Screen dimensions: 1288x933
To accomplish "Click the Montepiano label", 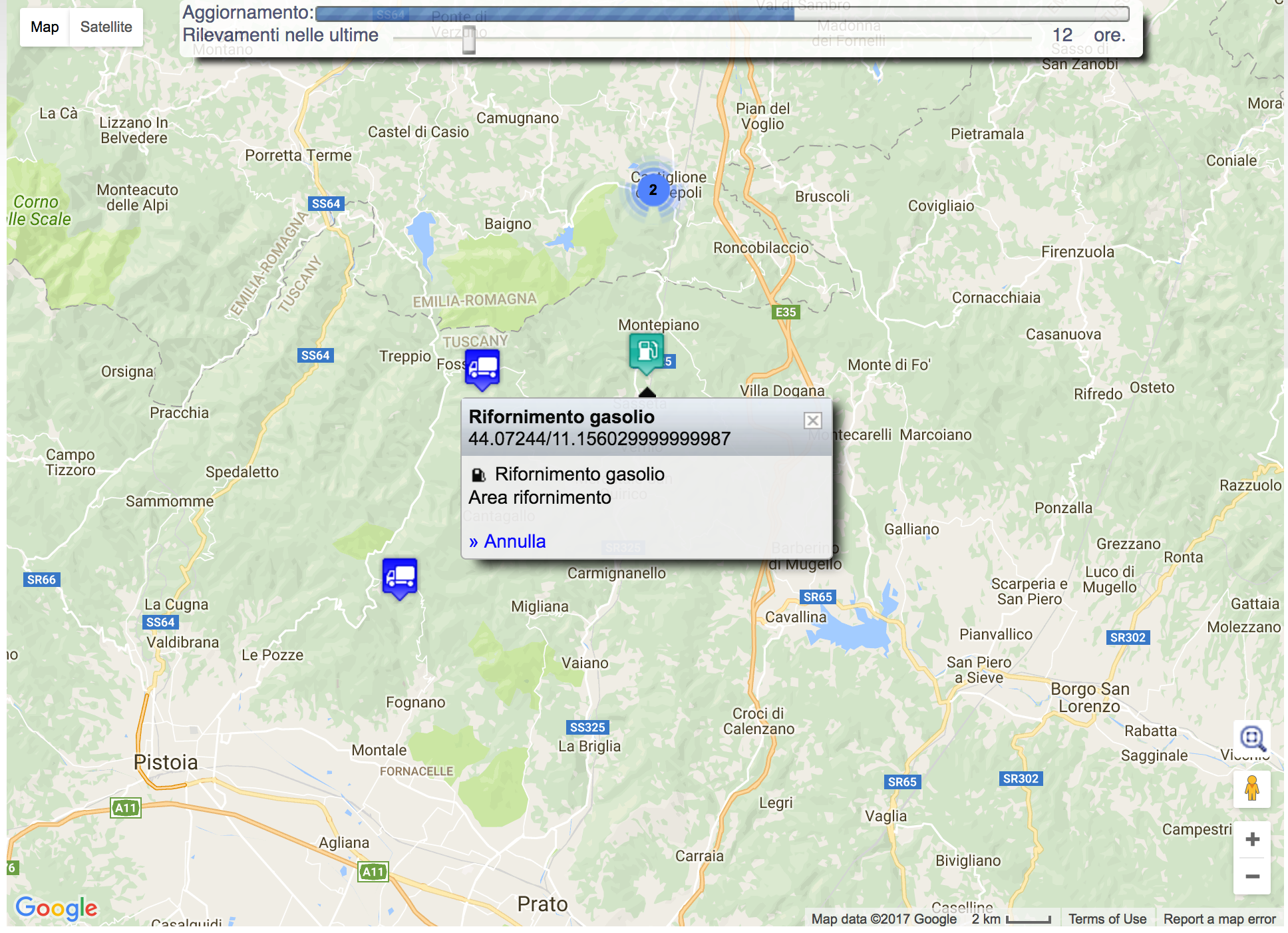I will click(659, 325).
